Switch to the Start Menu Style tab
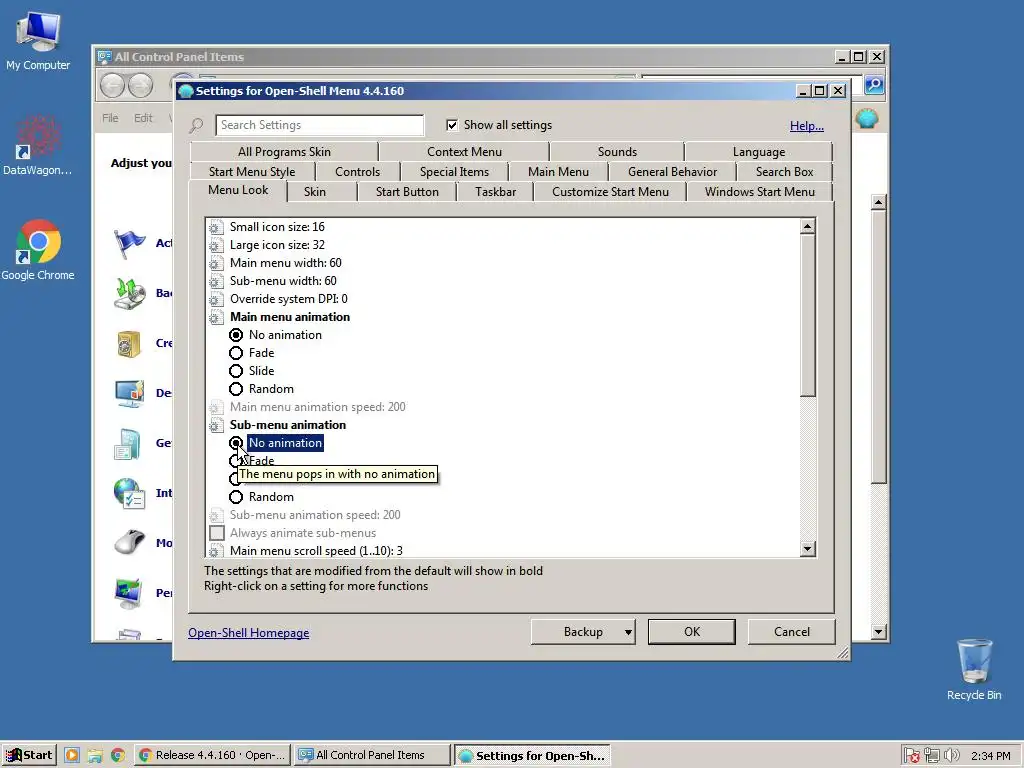Screen dimensions: 1024x768 (x=252, y=172)
